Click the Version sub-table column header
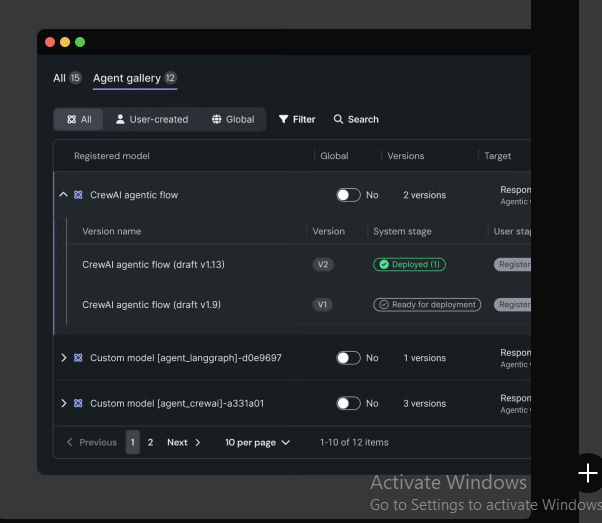The width and height of the screenshot is (602, 523). [329, 231]
